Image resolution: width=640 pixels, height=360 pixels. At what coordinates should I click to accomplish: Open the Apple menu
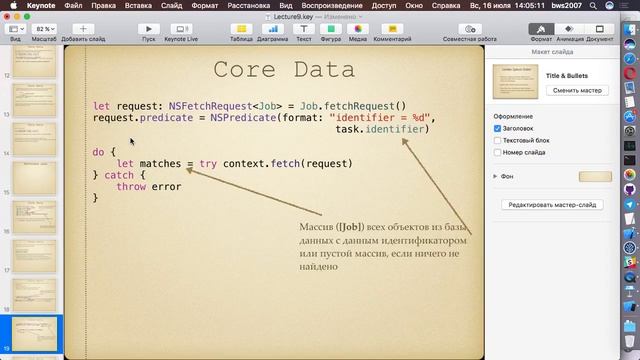[13, 6]
